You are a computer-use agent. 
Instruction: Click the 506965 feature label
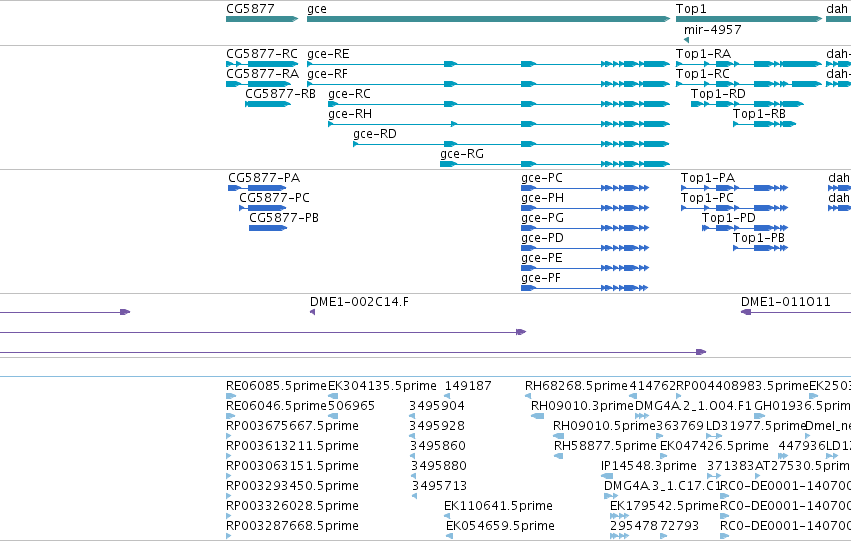coord(351,406)
